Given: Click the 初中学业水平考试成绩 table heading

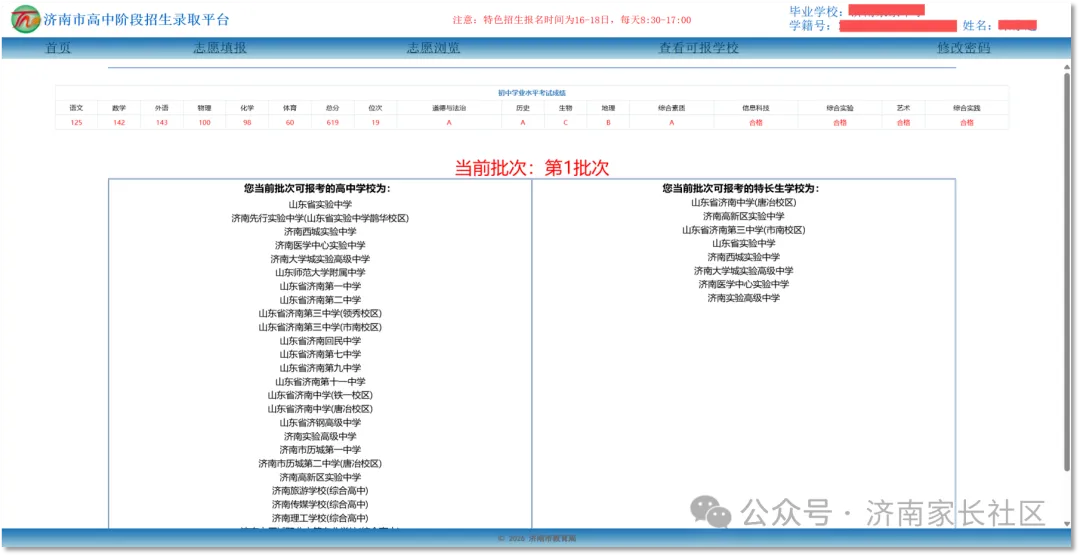Looking at the screenshot, I should 532,93.
